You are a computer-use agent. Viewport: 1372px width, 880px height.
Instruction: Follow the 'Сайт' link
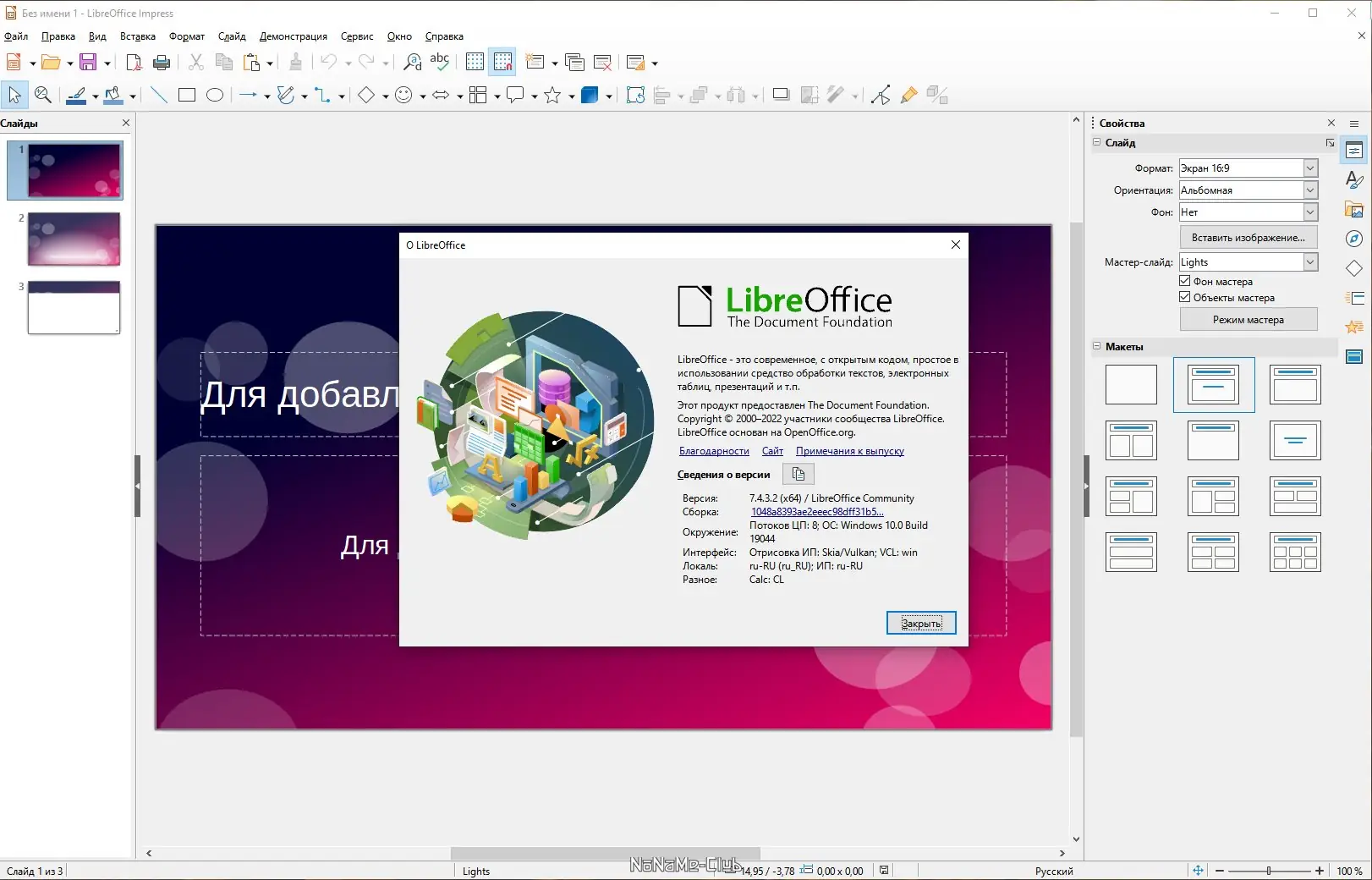coord(772,451)
